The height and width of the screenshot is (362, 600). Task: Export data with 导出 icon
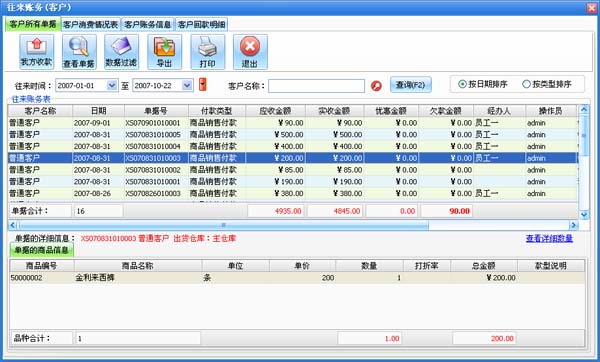coord(165,52)
